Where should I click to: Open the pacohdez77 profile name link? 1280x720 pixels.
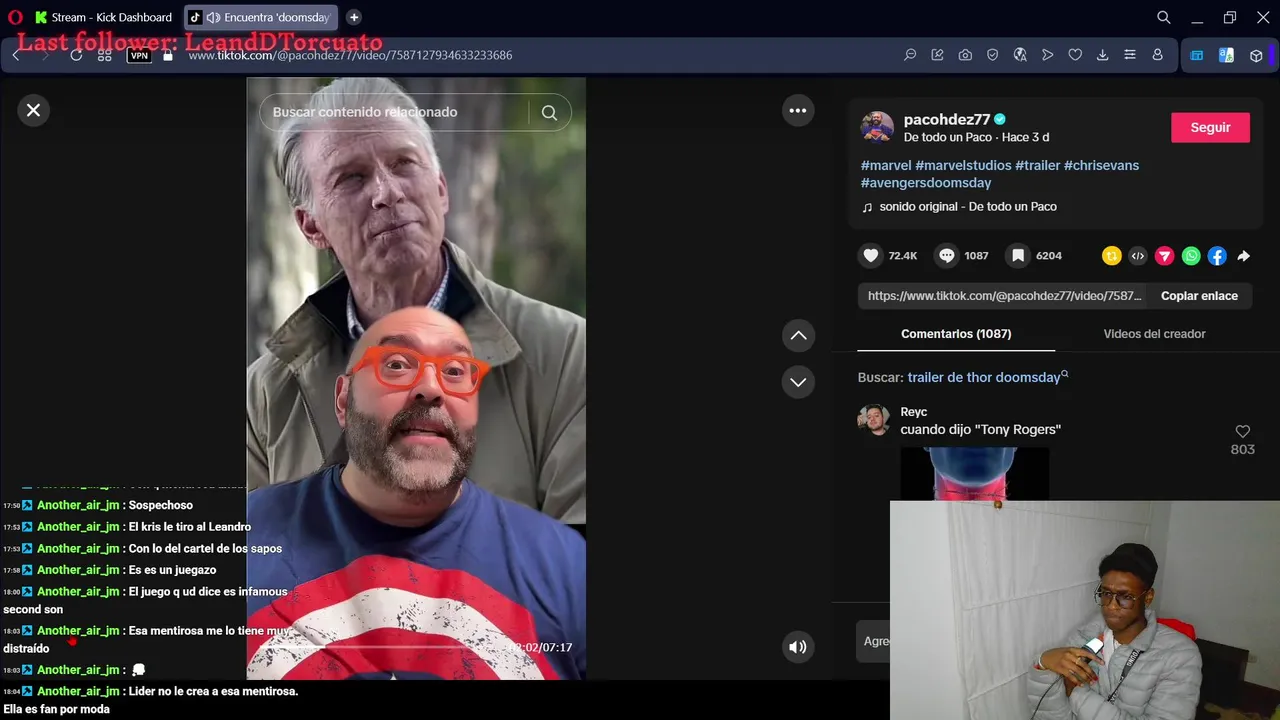[946, 119]
